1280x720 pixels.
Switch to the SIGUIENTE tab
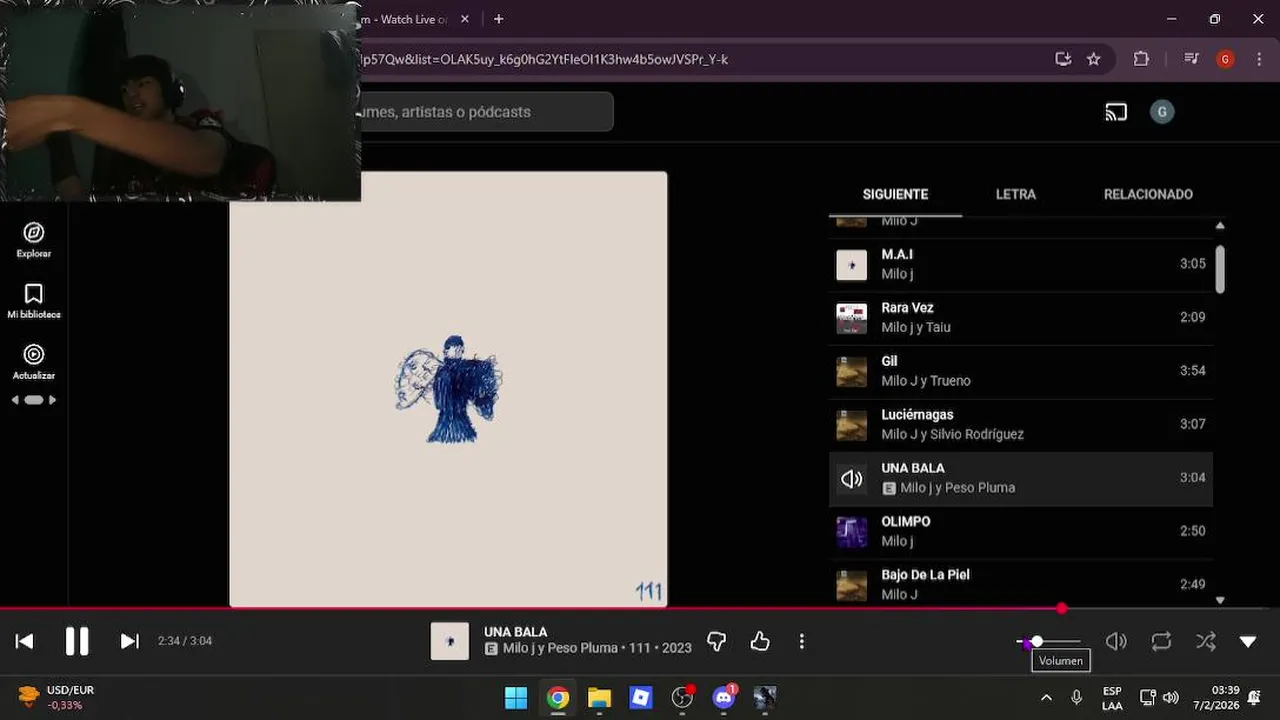pyautogui.click(x=895, y=194)
